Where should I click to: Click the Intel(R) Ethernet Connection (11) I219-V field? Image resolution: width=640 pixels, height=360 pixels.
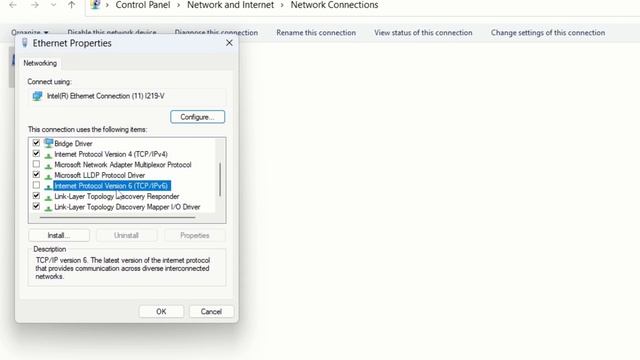128,96
